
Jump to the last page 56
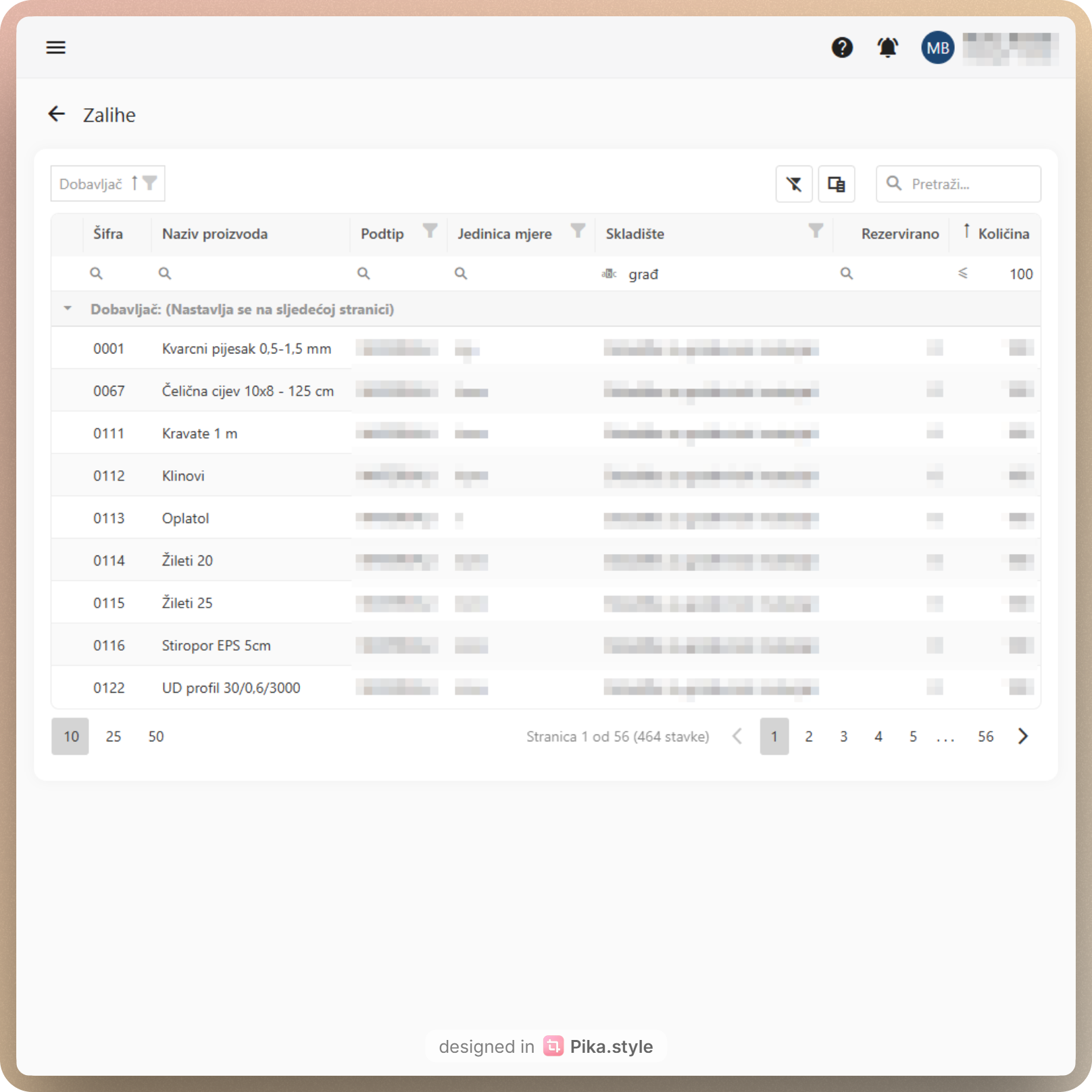985,737
